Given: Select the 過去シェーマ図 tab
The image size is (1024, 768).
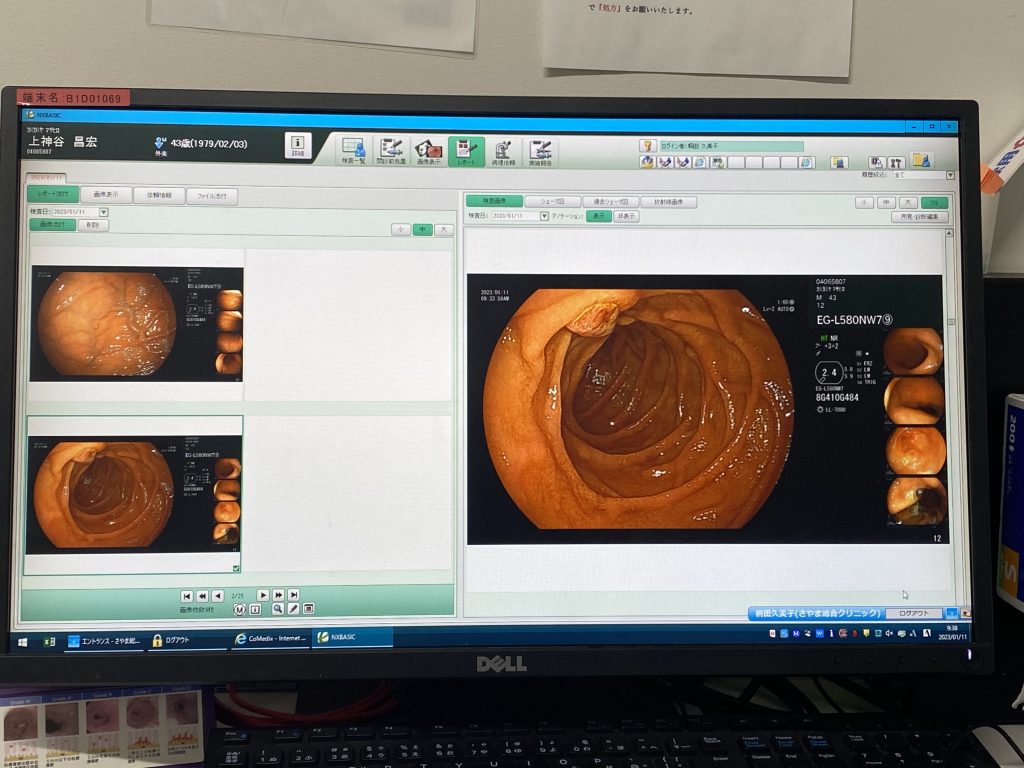Looking at the screenshot, I should [611, 202].
